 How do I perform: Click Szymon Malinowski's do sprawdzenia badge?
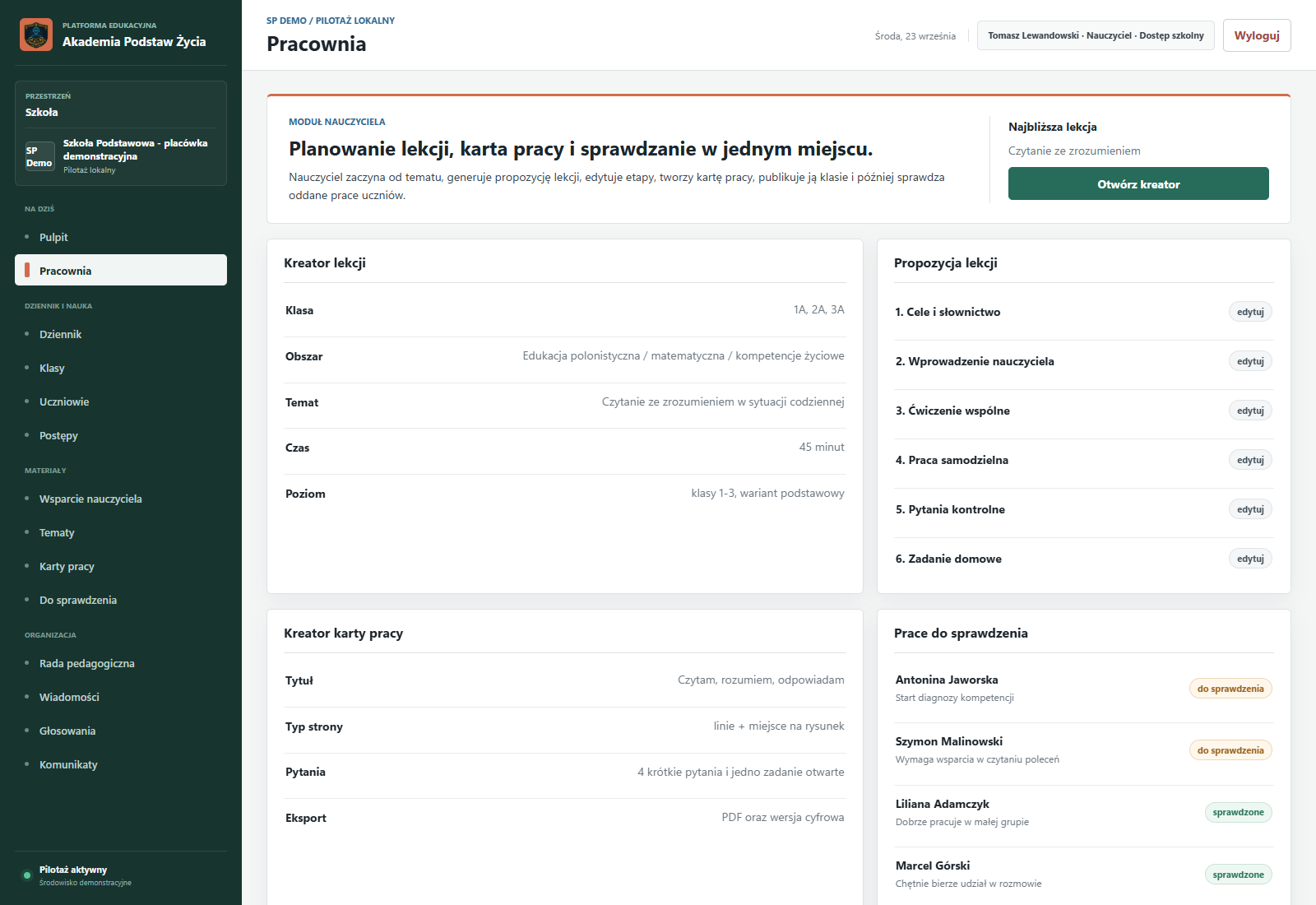point(1230,750)
